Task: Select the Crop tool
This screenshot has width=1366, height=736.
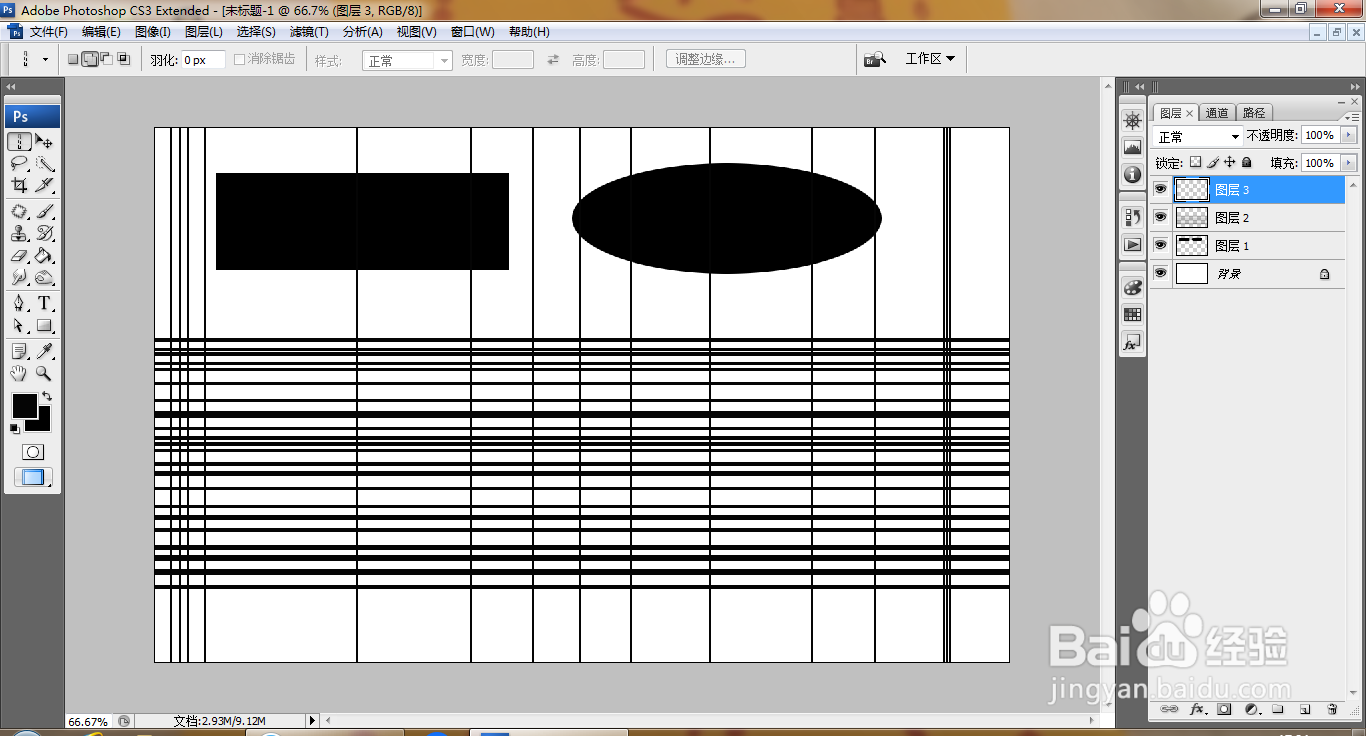Action: pos(20,185)
